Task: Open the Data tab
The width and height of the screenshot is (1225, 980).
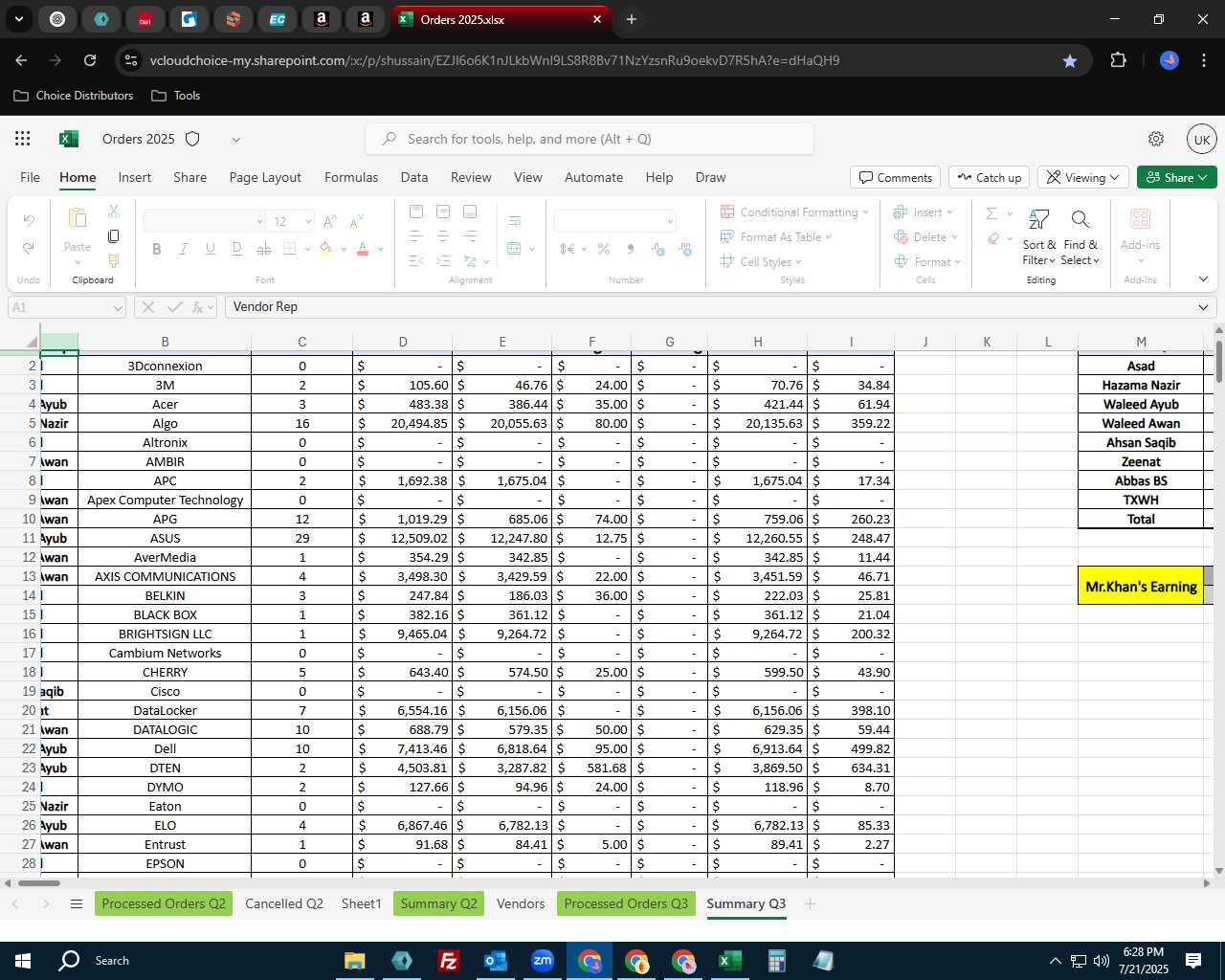Action: pyautogui.click(x=414, y=177)
